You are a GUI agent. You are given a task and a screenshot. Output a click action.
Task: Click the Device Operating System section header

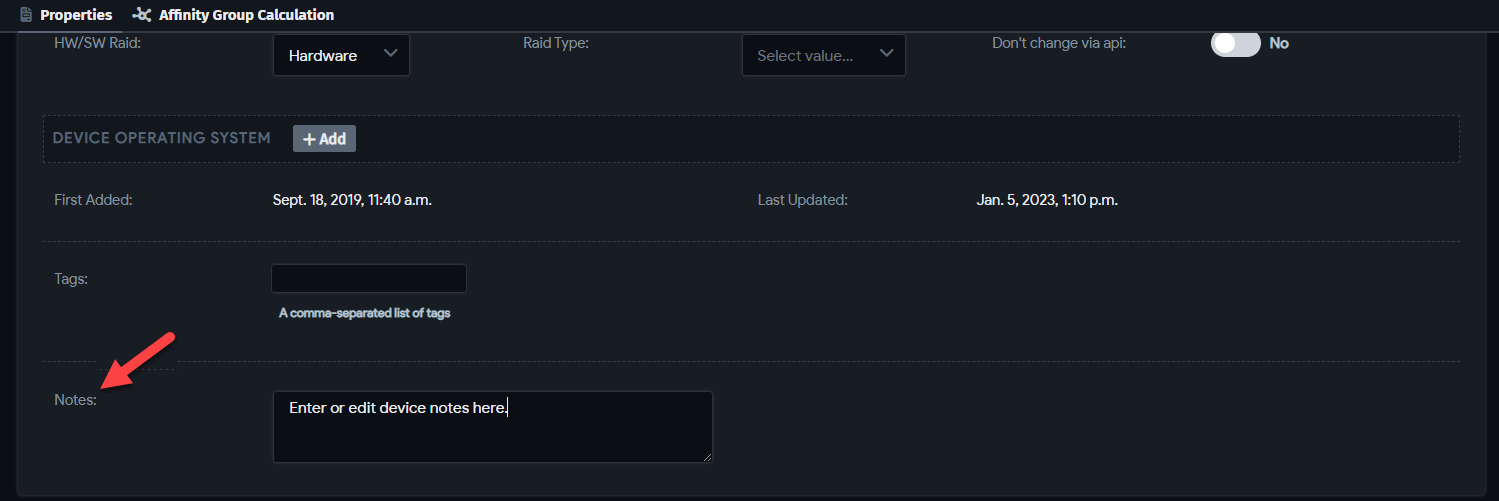pos(161,138)
